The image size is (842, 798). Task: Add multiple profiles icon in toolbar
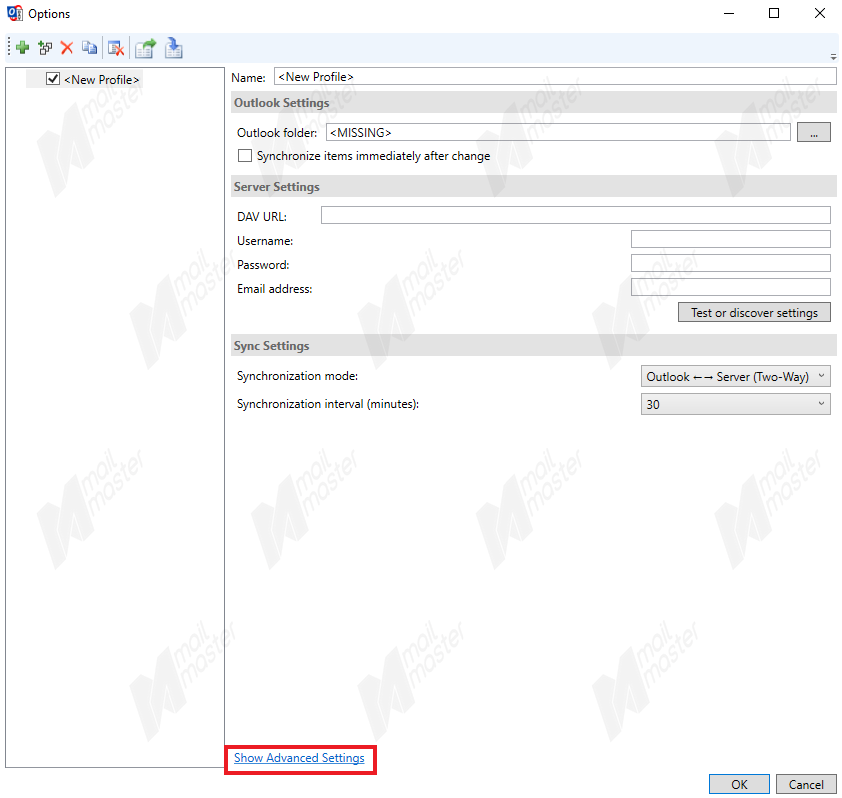click(45, 48)
